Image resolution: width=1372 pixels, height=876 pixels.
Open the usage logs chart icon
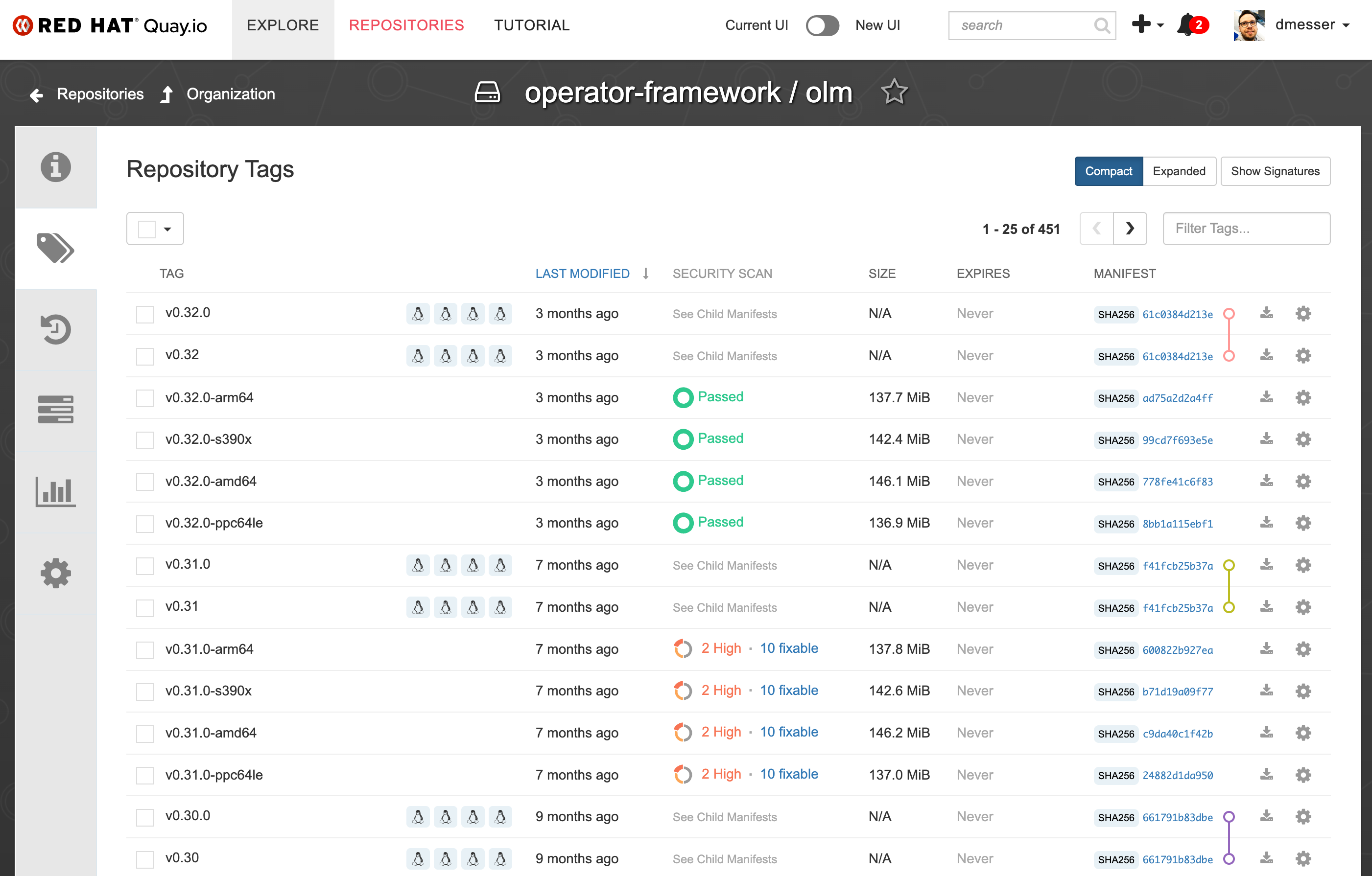click(x=56, y=491)
